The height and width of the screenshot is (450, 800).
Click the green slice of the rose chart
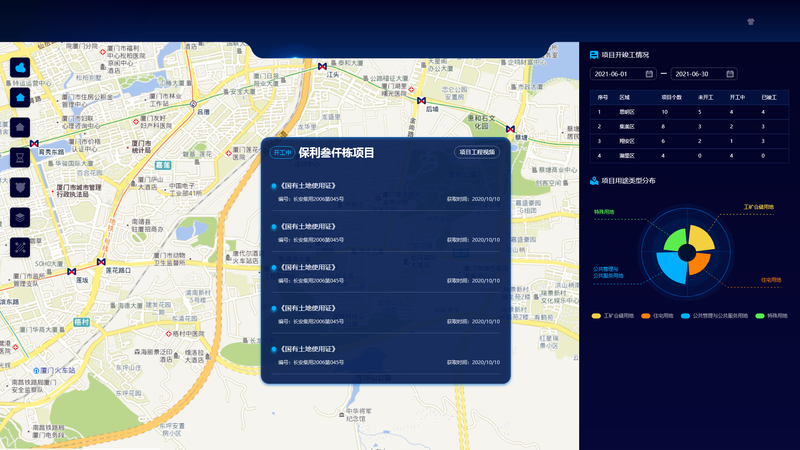[677, 241]
